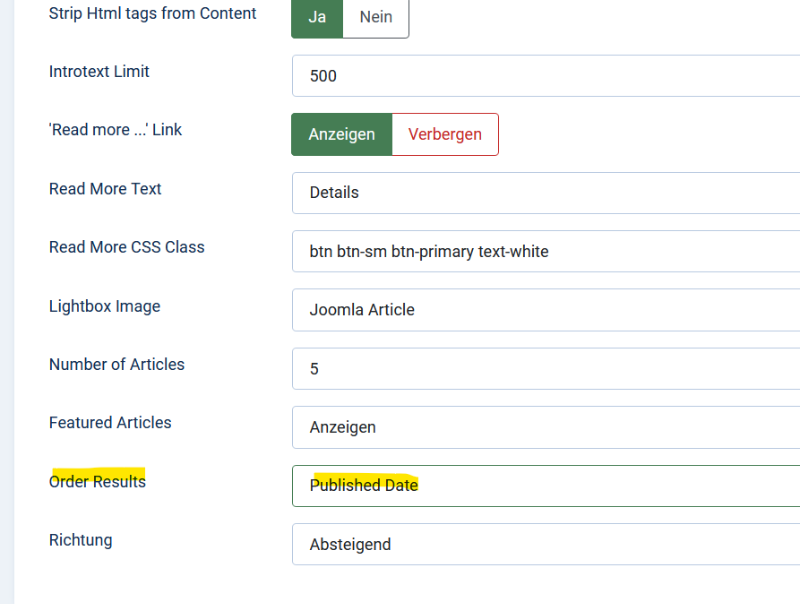
Task: Click the Richtung label
Action: pos(81,540)
